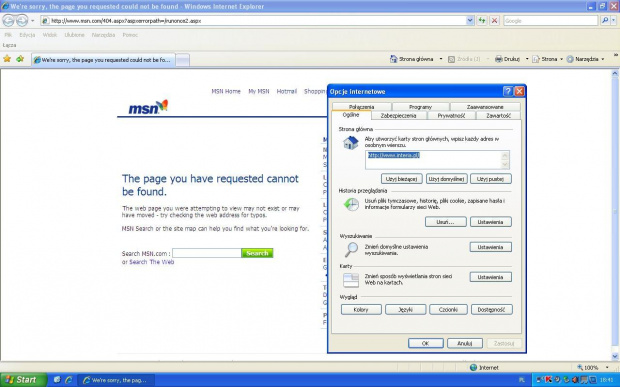Open Ustawienia under Wyszukiwanie
Viewport: 620px width, 387px height.
pos(491,247)
